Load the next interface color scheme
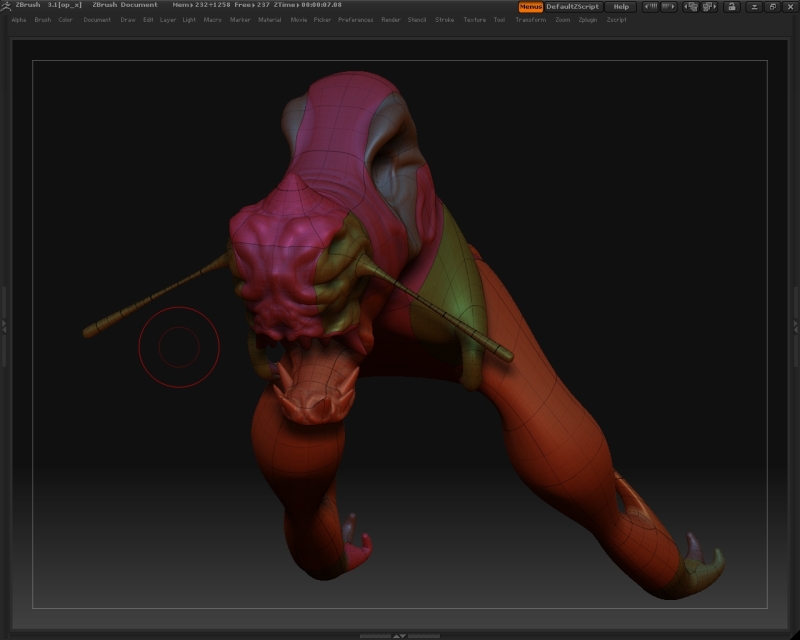 pos(668,7)
